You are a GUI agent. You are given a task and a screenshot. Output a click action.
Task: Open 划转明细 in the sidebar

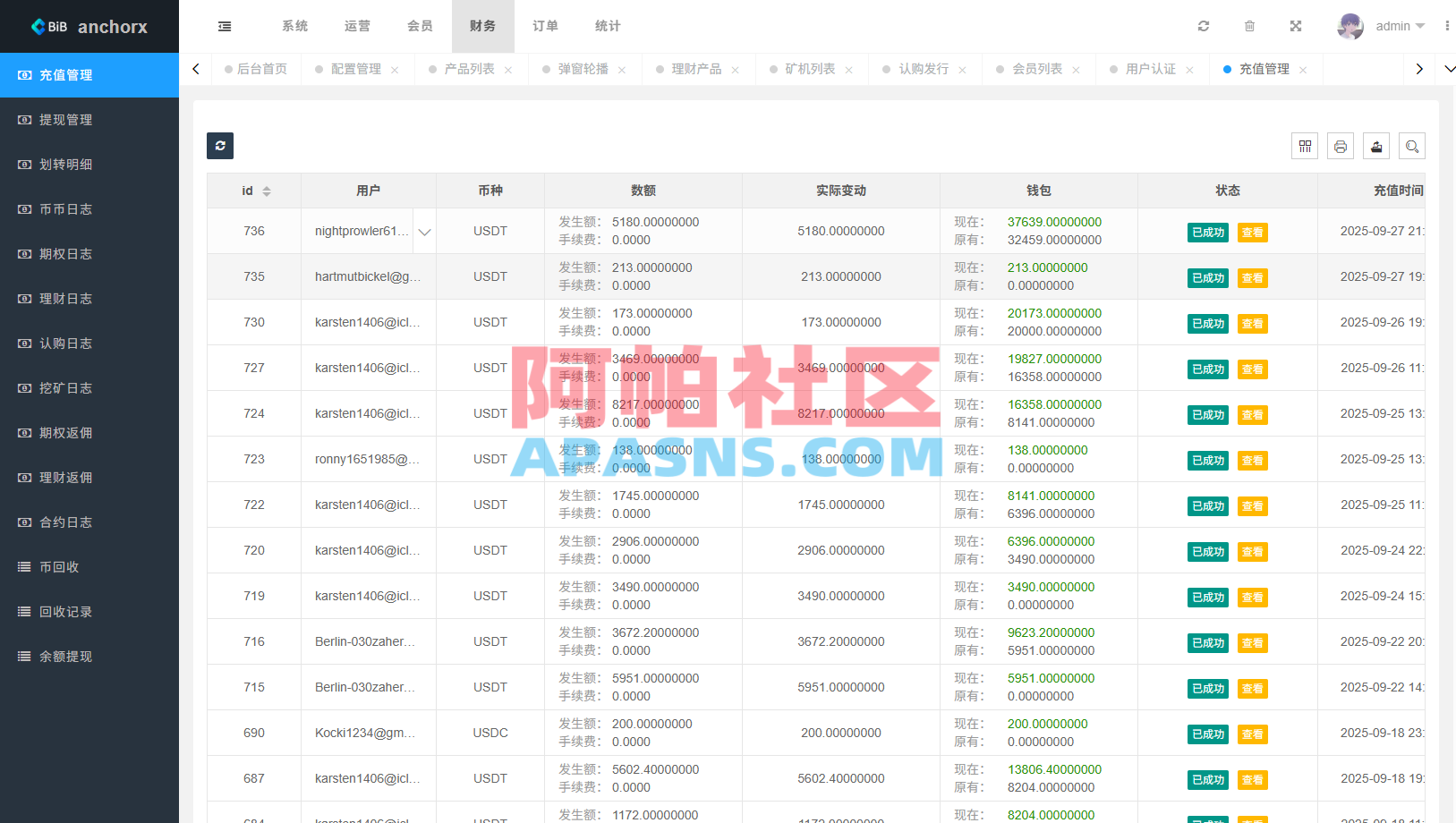[x=89, y=165]
